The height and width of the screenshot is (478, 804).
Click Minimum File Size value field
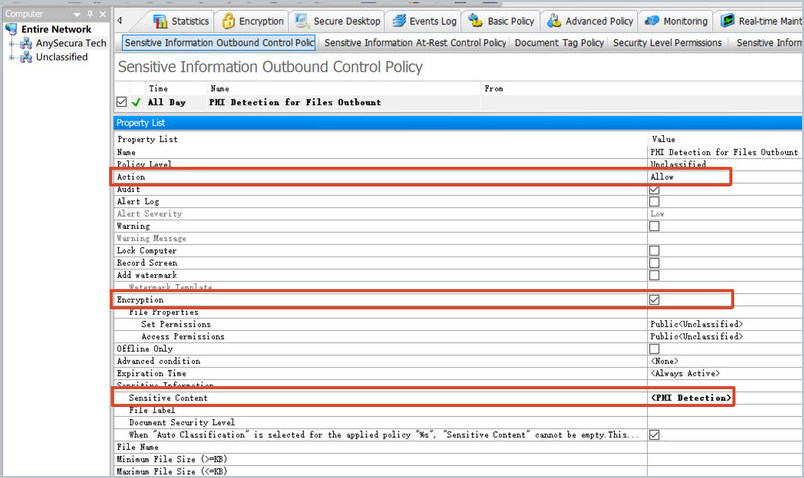[726, 460]
